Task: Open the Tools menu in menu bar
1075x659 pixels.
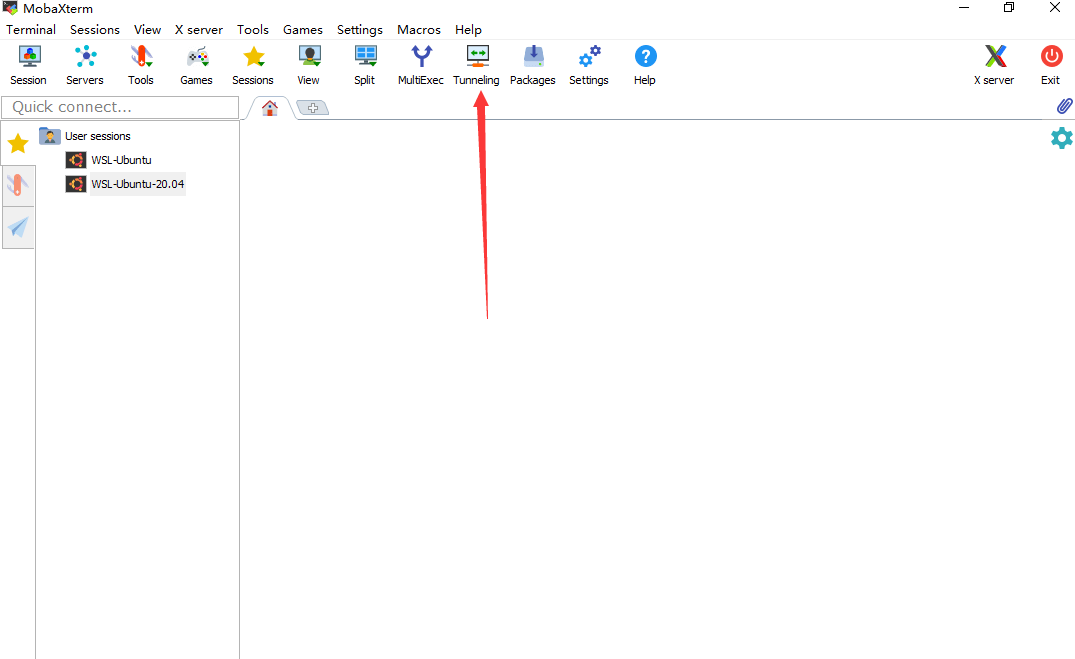Action: pos(253,29)
